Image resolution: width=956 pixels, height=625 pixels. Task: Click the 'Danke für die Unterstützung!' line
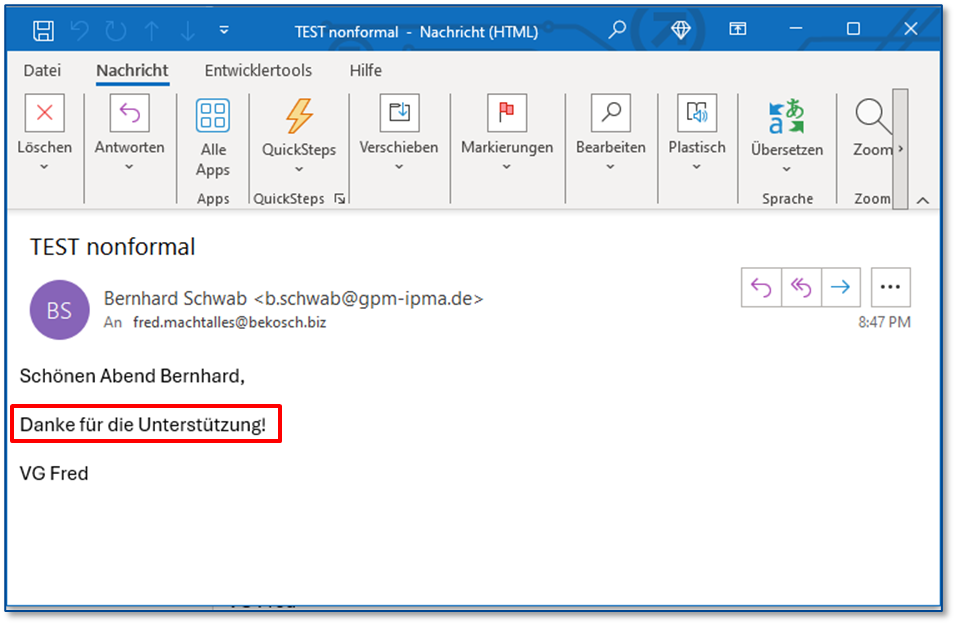tap(143, 425)
